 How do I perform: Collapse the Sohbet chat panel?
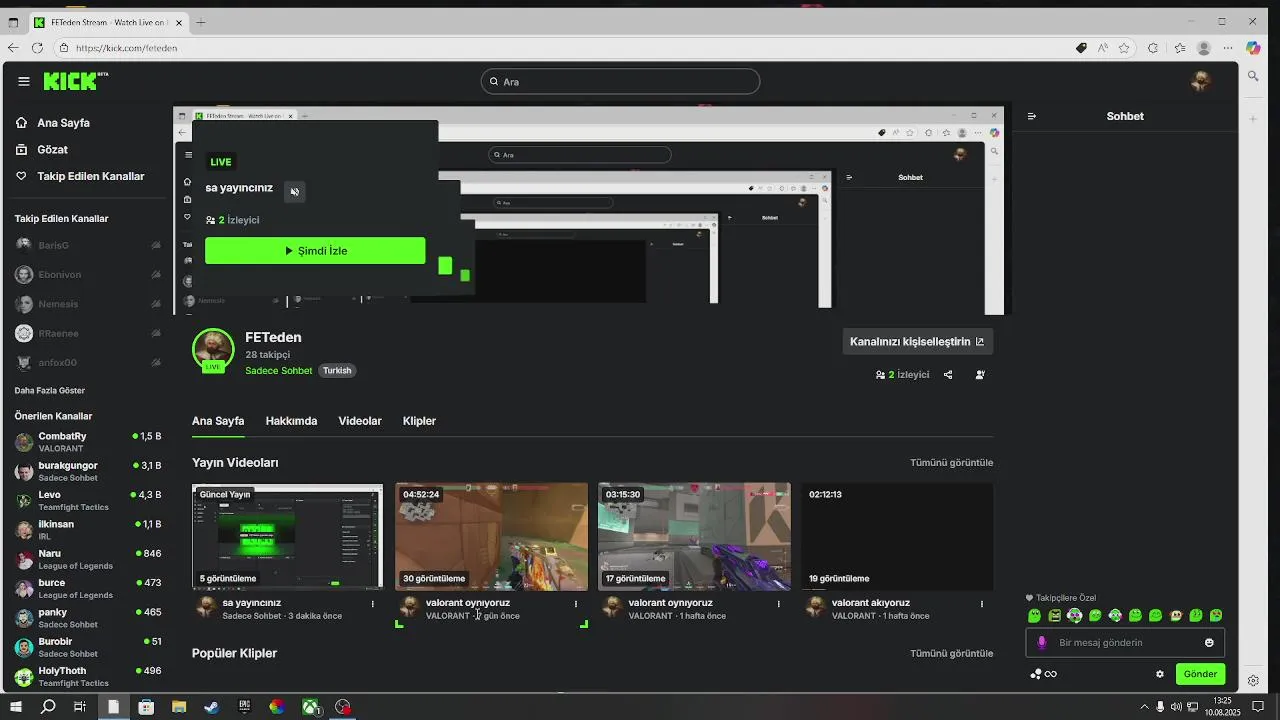click(x=1032, y=116)
